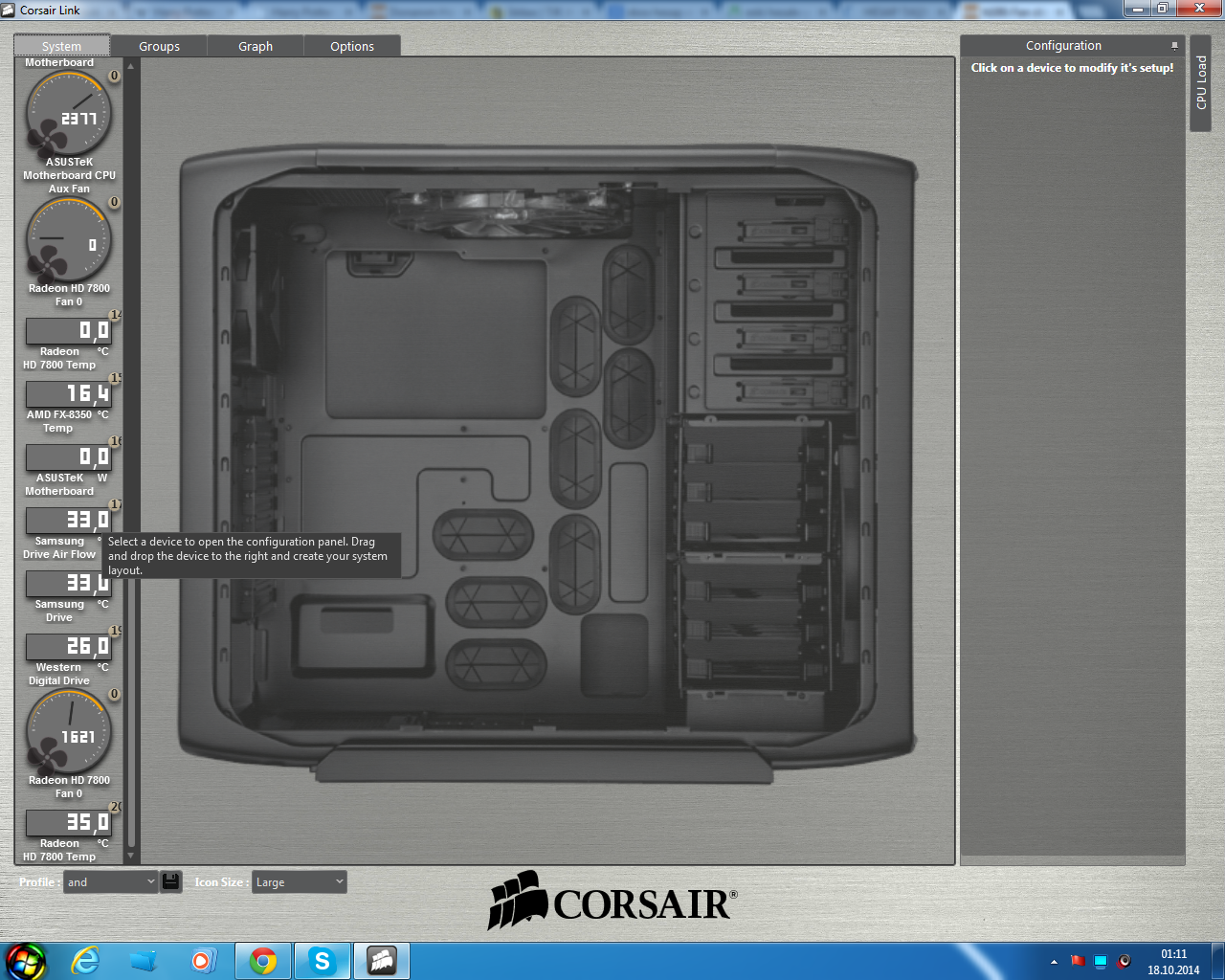This screenshot has height=980, width=1225.
Task: Open the Profile dropdown showing 'and'
Action: coord(110,882)
